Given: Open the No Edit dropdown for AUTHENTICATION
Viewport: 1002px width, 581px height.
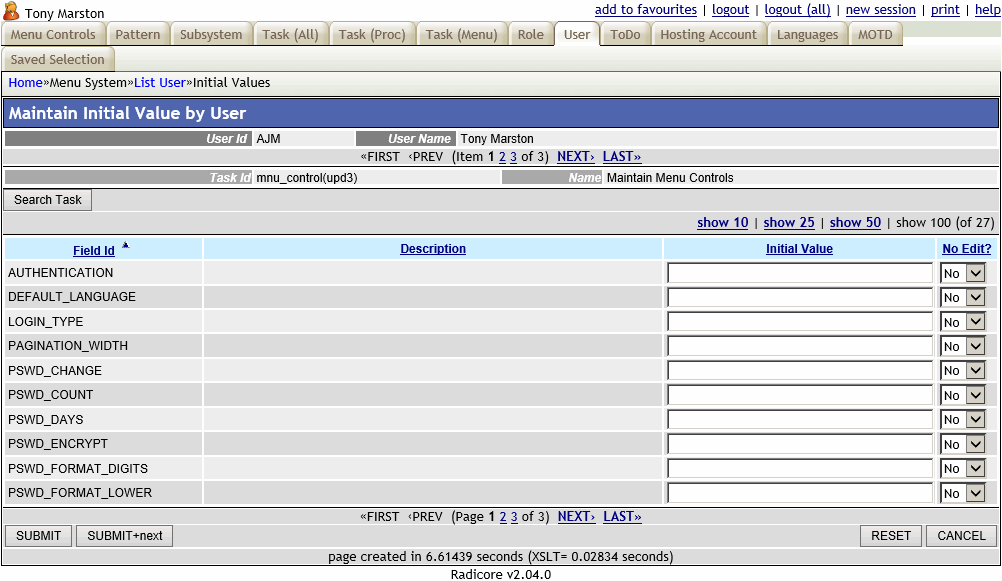Looking at the screenshot, I should click(961, 272).
